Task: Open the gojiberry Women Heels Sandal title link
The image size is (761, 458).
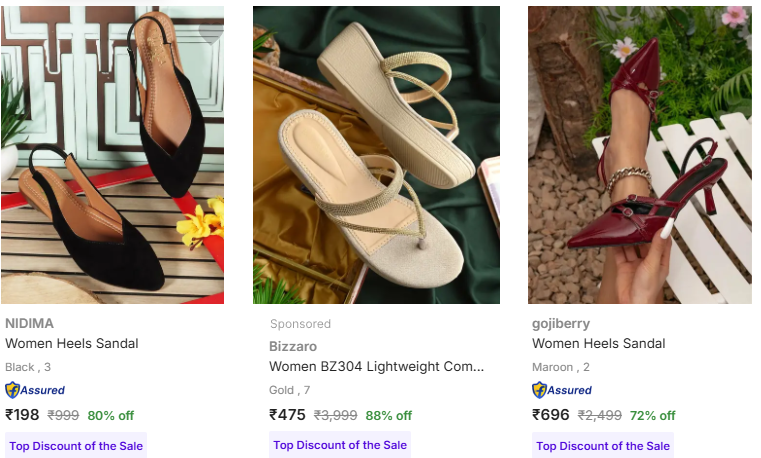Action: [x=599, y=343]
